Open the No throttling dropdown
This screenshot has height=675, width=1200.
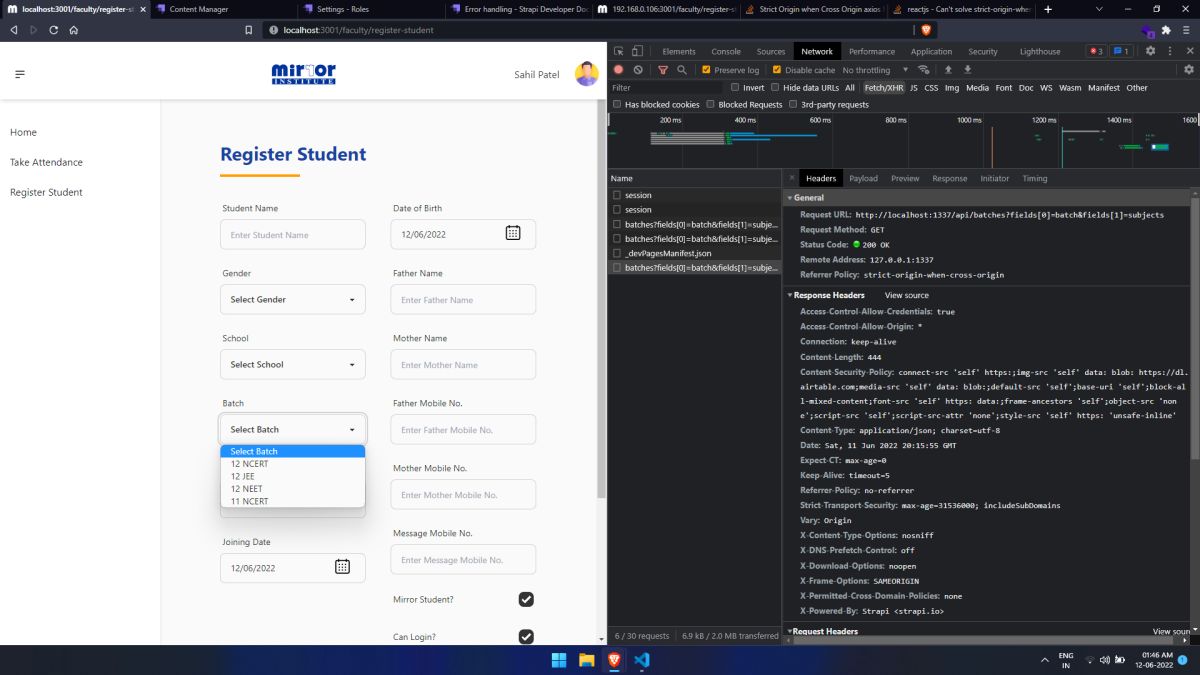(875, 70)
